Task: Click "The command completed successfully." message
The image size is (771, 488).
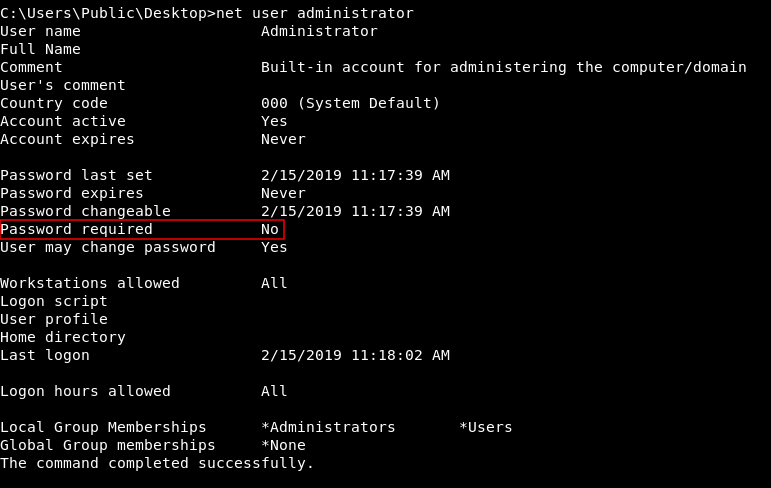Action: tap(157, 463)
